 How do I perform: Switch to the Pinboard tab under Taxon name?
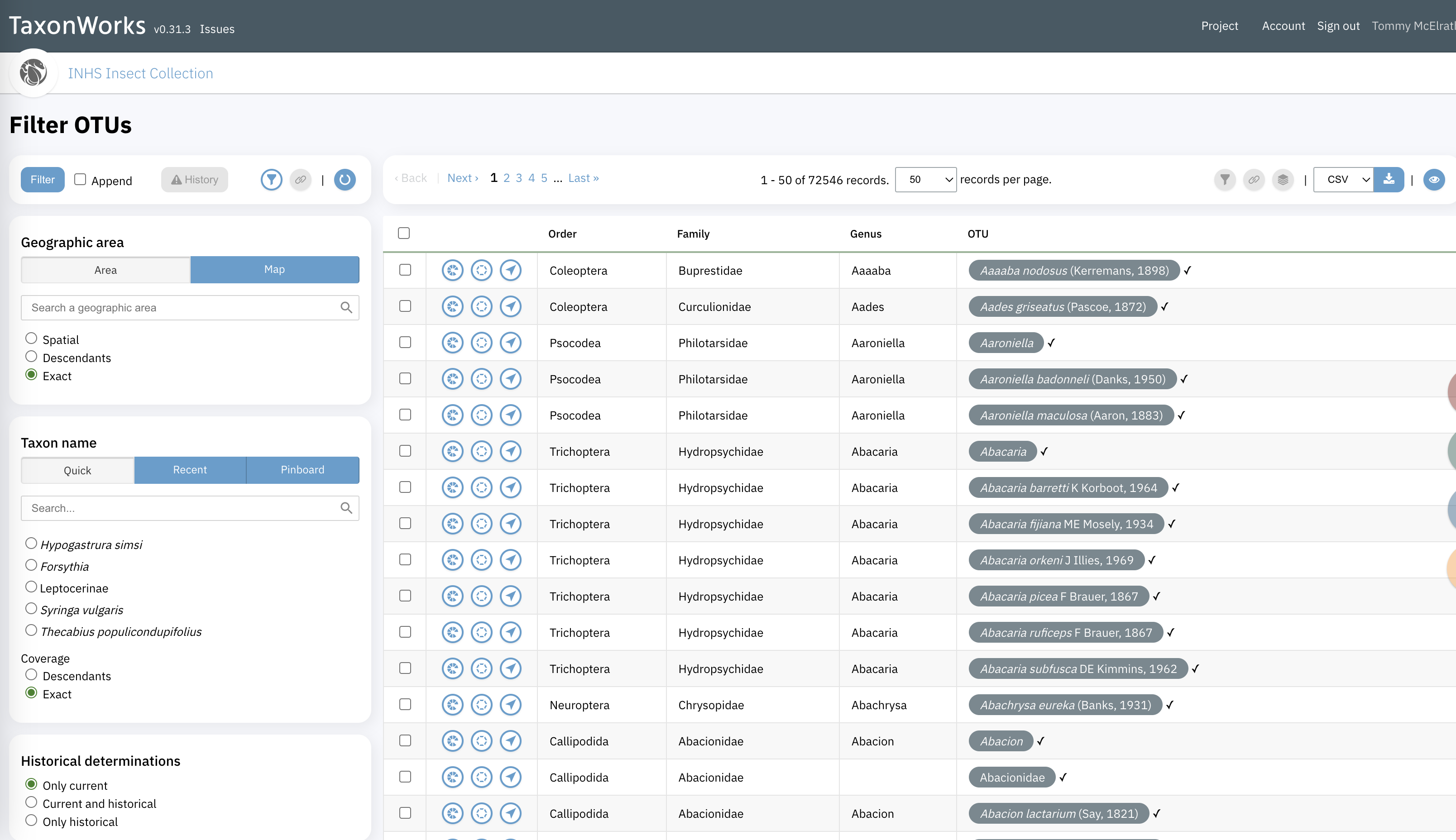click(302, 470)
